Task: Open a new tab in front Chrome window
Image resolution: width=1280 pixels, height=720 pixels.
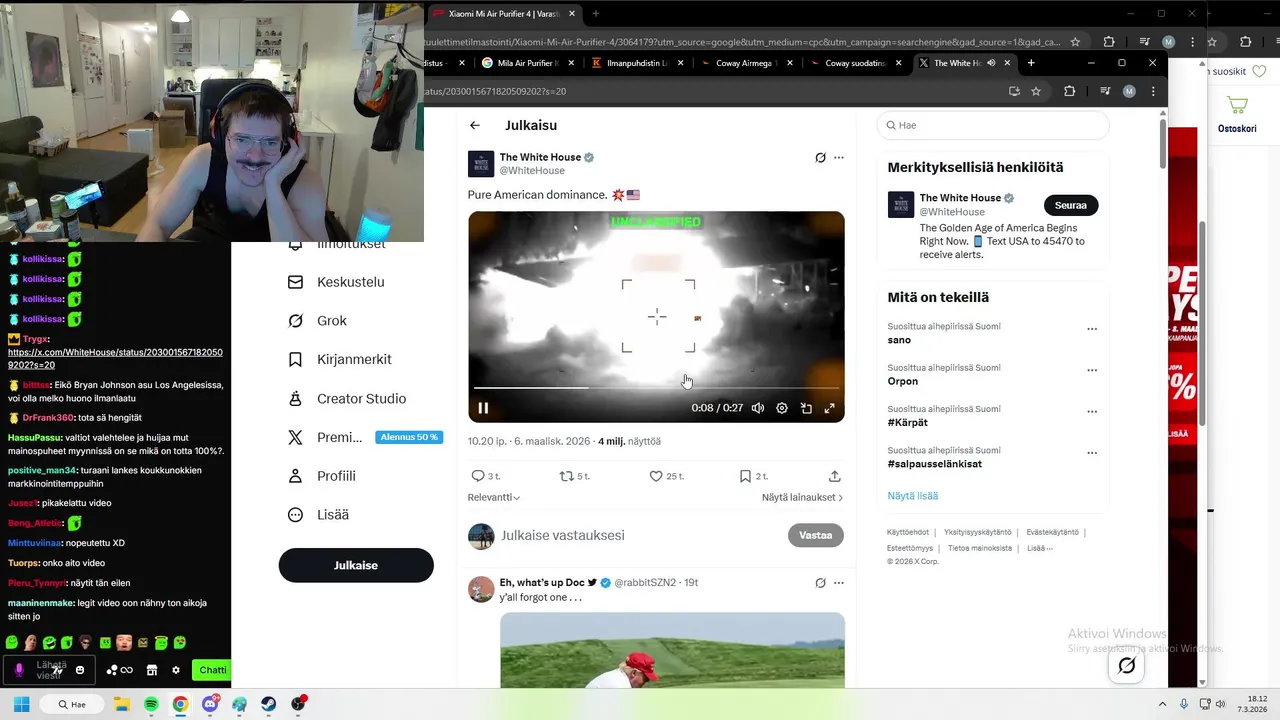Action: pyautogui.click(x=1031, y=63)
